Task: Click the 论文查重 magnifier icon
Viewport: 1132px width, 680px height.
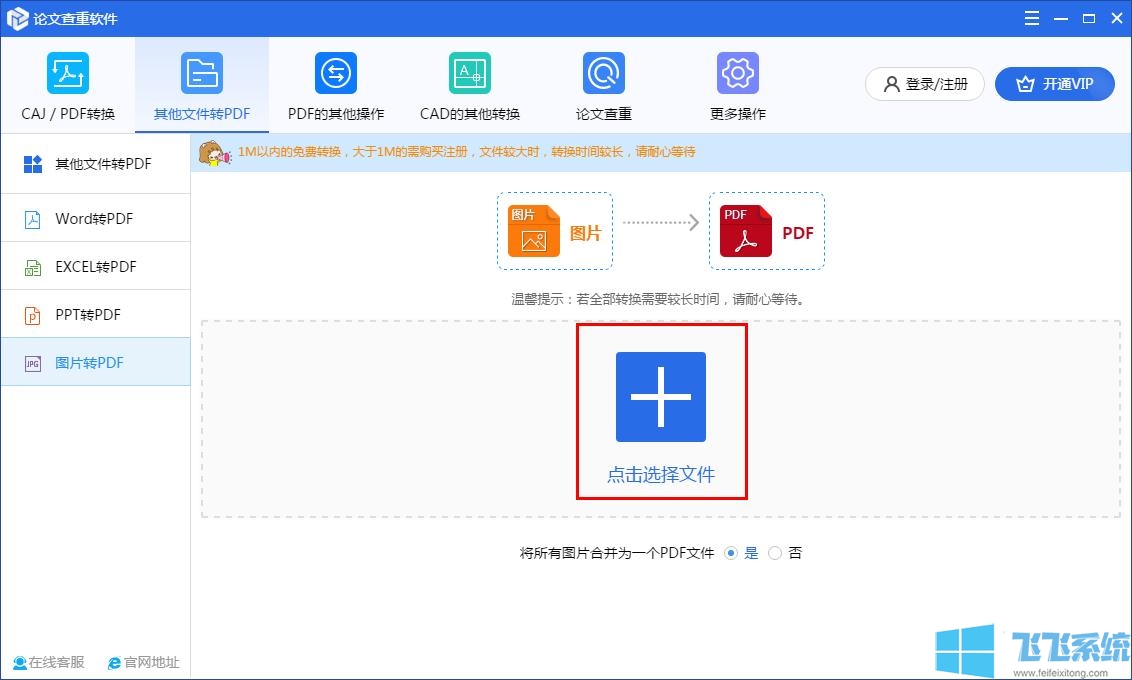Action: tap(603, 72)
